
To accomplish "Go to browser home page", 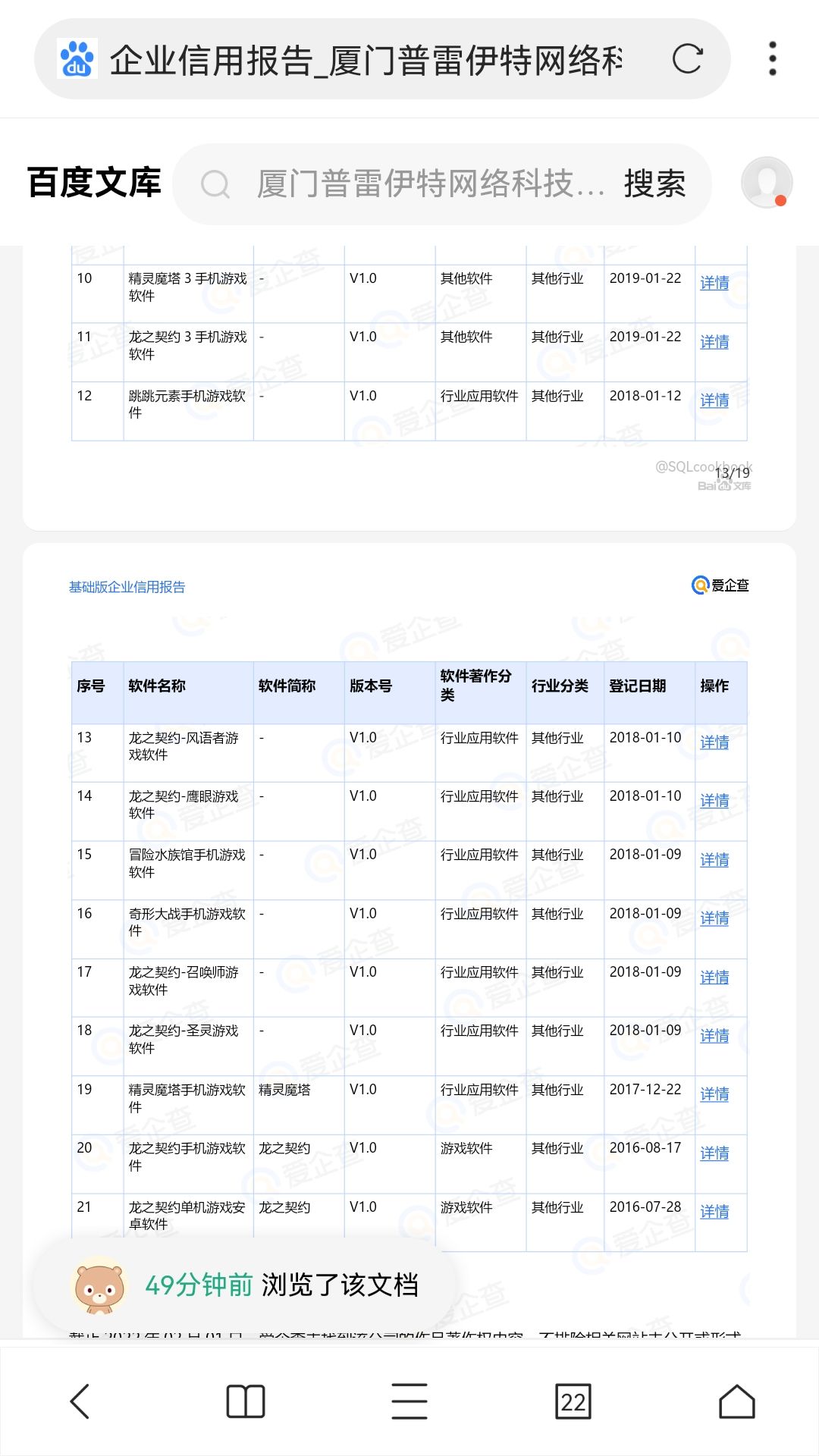I will tap(737, 1401).
